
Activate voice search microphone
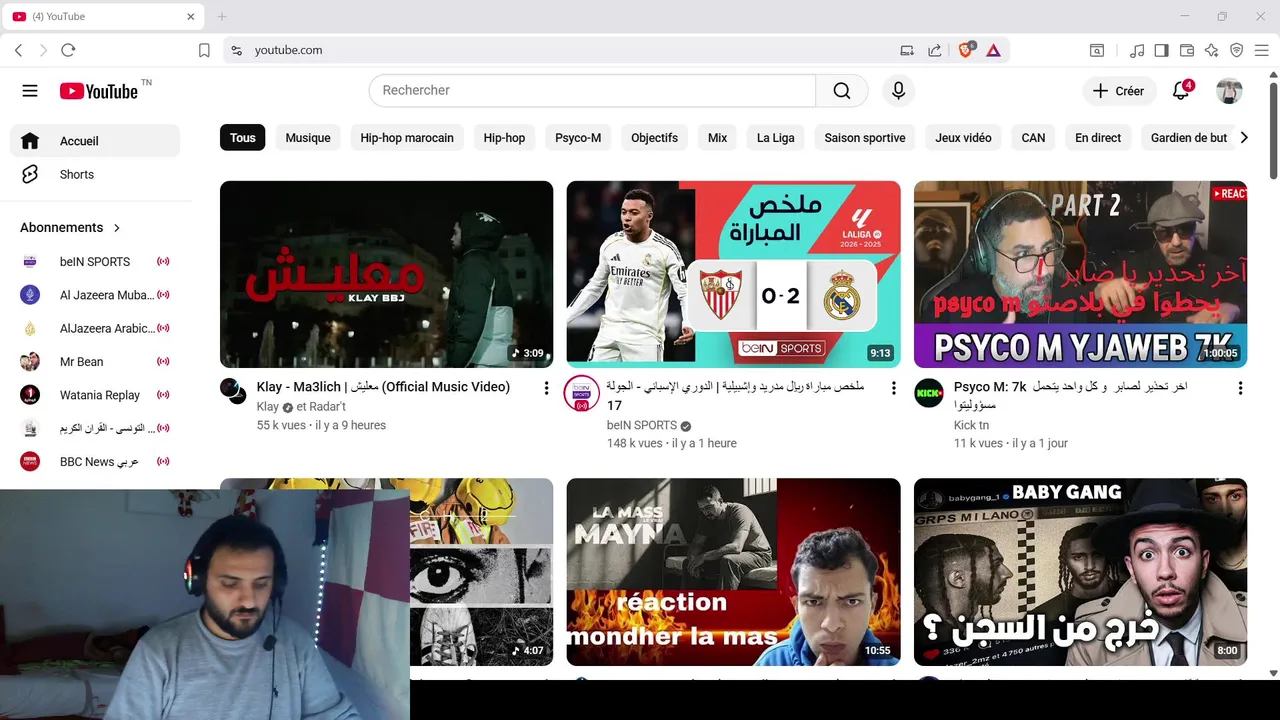(898, 91)
